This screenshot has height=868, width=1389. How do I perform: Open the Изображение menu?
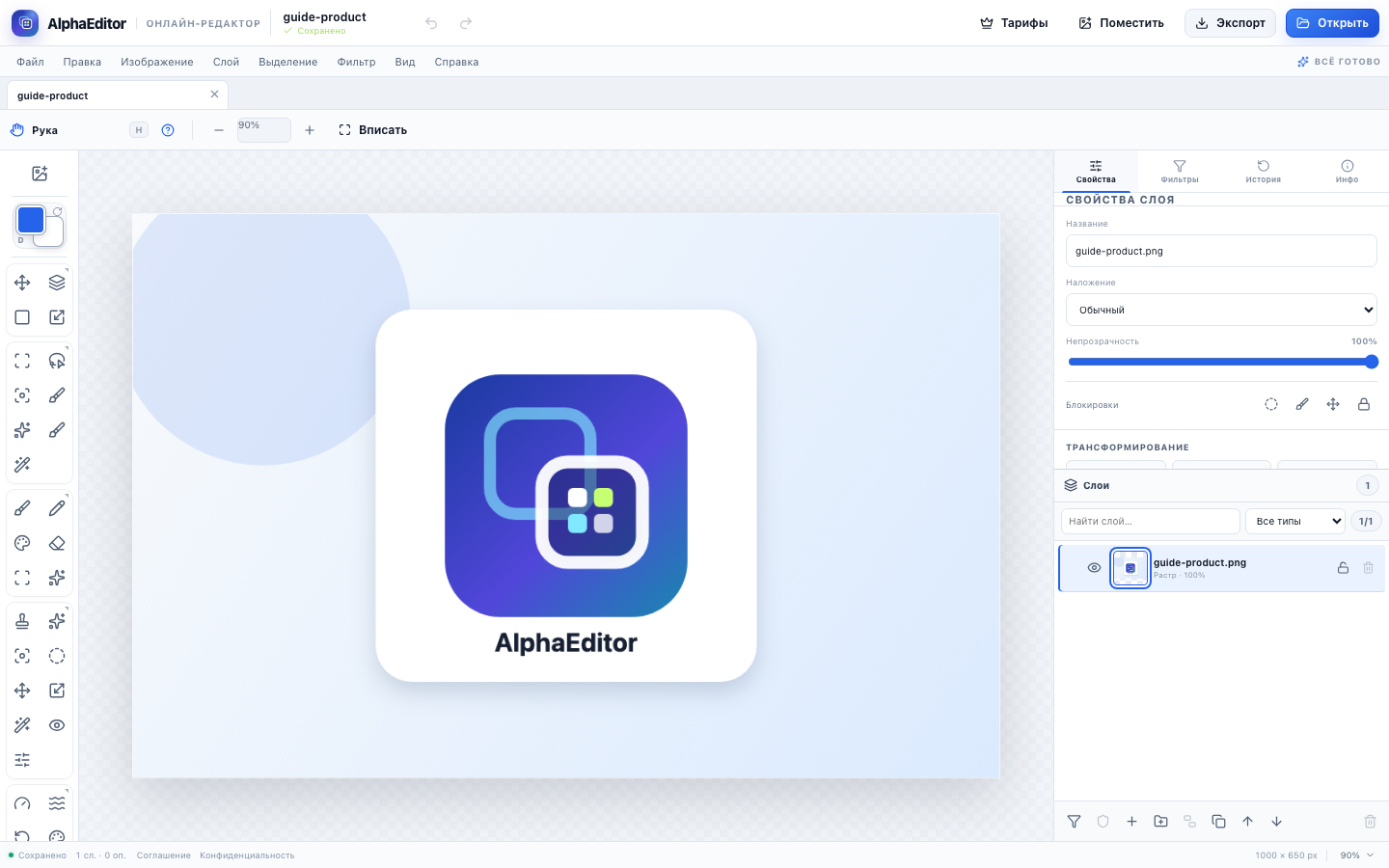coord(157,62)
